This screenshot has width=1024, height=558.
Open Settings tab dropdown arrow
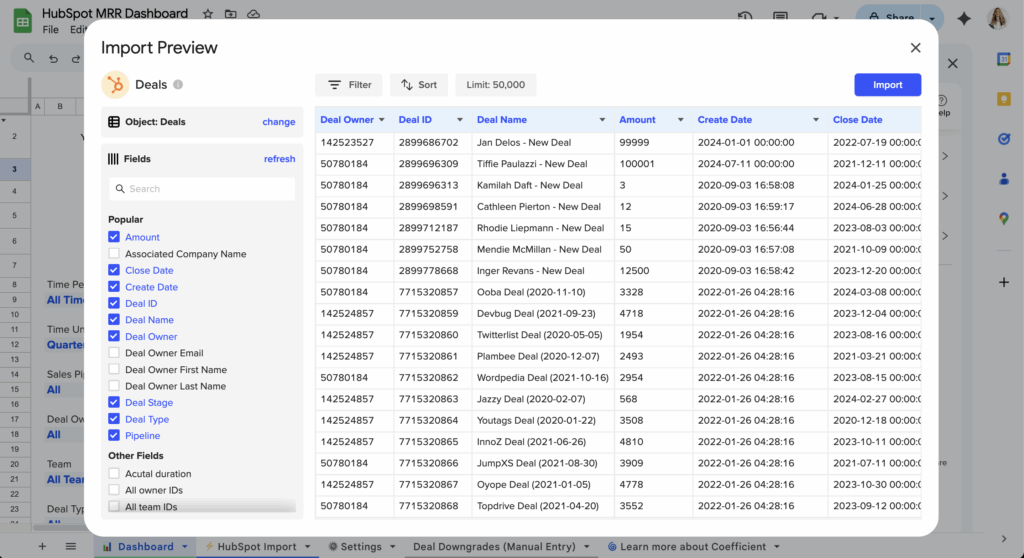click(392, 547)
